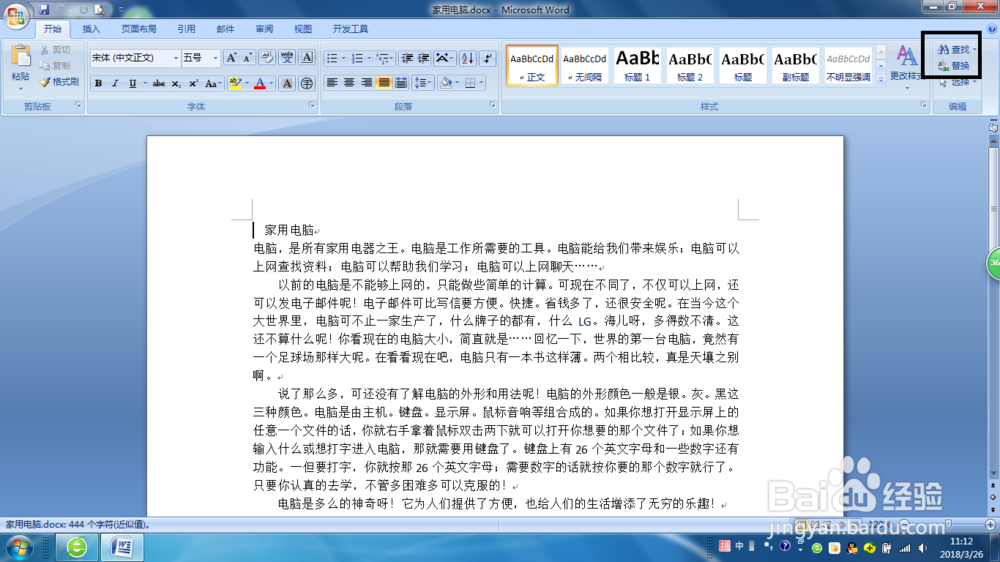Open the Borders dropdown
The height and width of the screenshot is (562, 1000).
pyautogui.click(x=482, y=83)
